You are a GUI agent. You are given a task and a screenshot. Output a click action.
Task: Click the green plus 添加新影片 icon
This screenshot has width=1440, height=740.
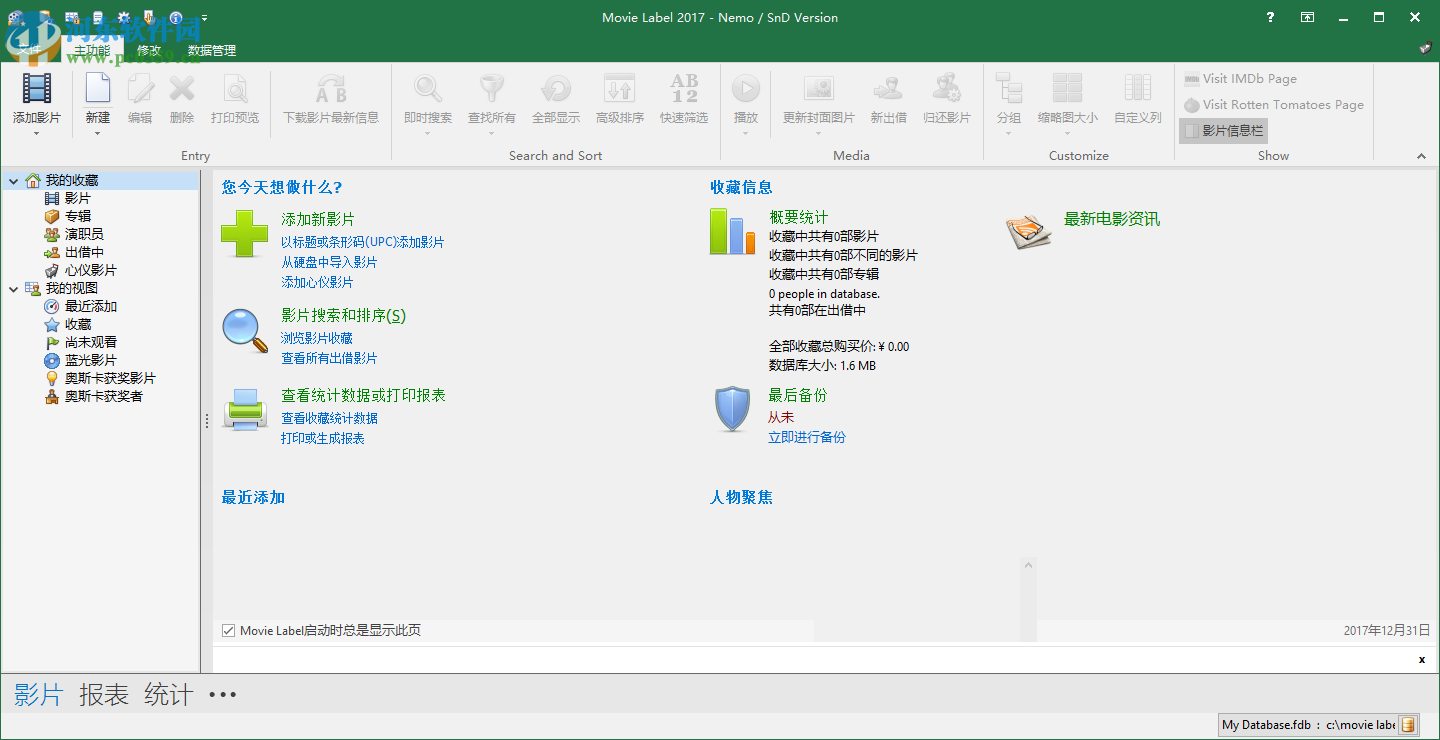pos(244,234)
